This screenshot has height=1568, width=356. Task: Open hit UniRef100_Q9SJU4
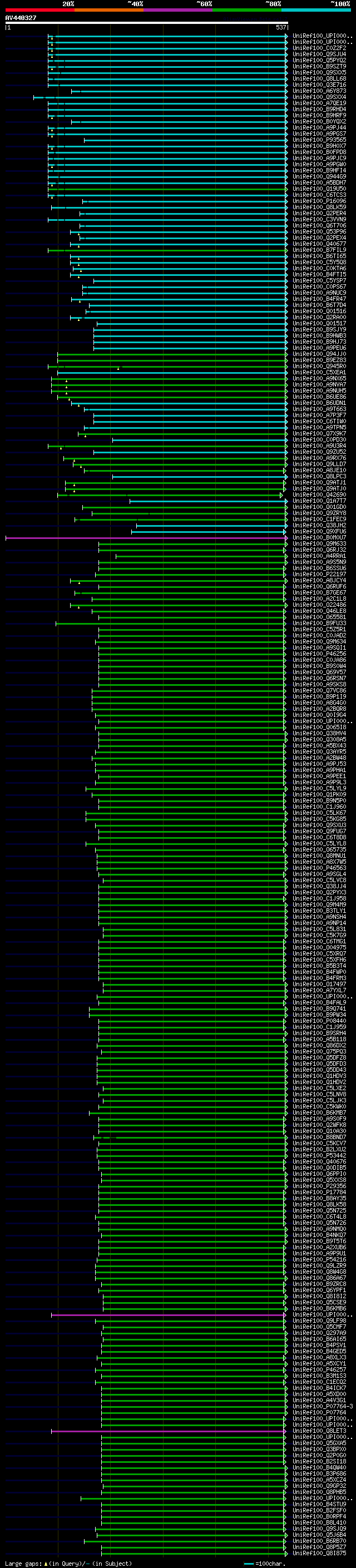tap(319, 54)
